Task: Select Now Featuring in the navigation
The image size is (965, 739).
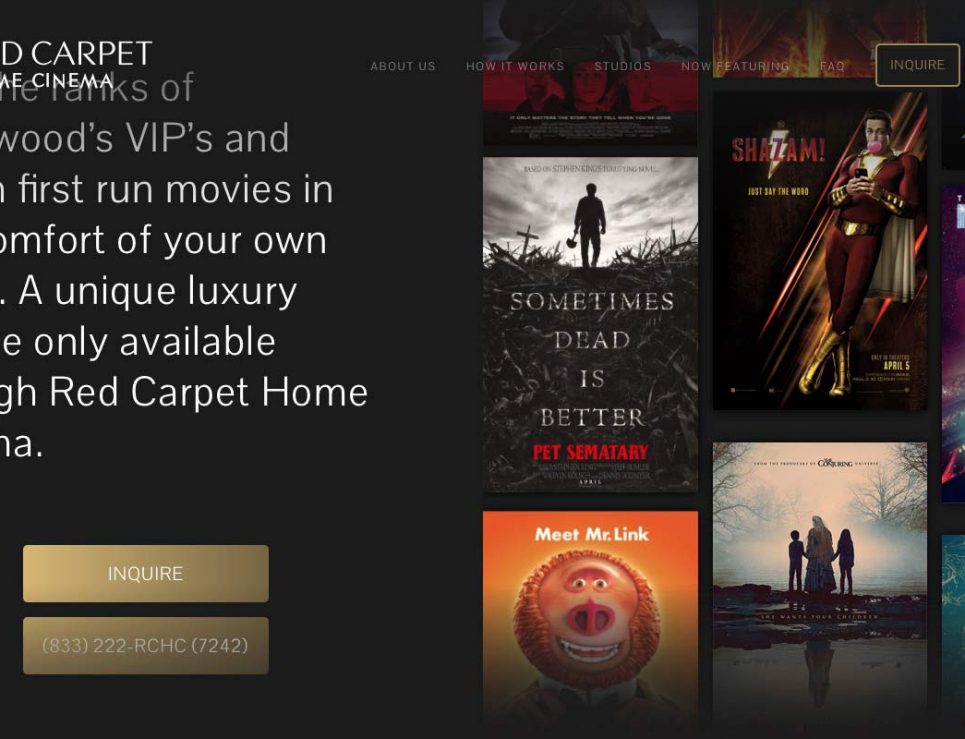Action: tap(735, 66)
